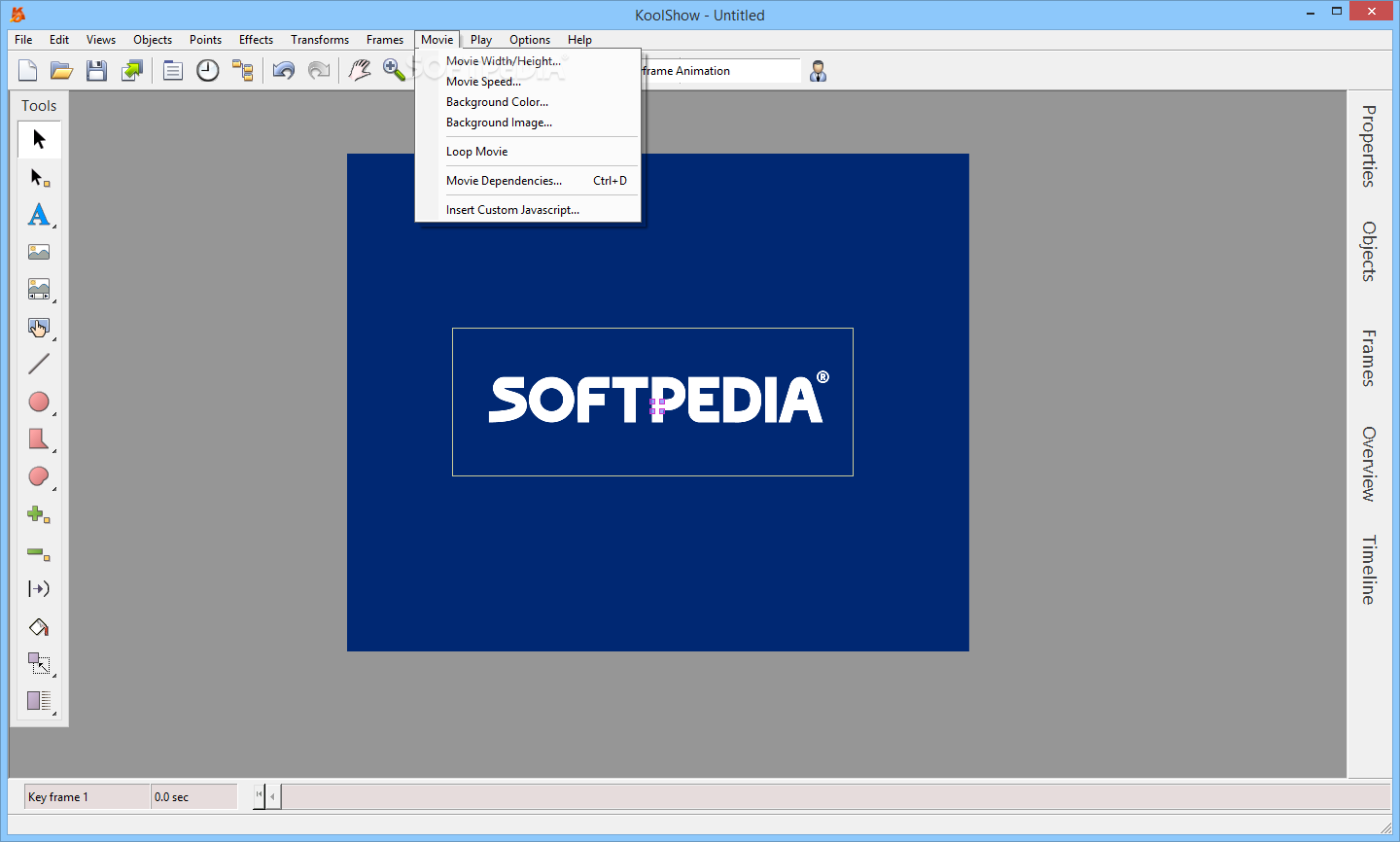
Task: Create a new document with blank page icon
Action: 28,70
